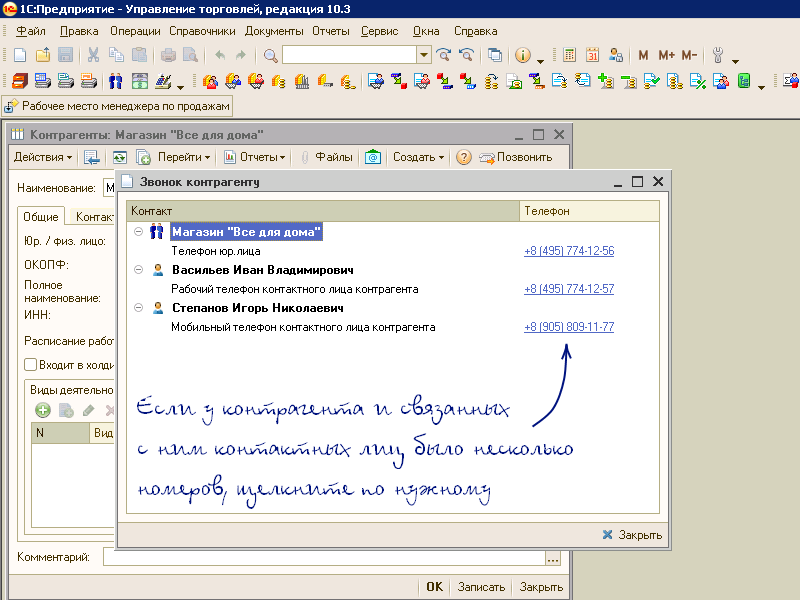Open the search field dropdown arrow
800x600 pixels.
tap(423, 55)
